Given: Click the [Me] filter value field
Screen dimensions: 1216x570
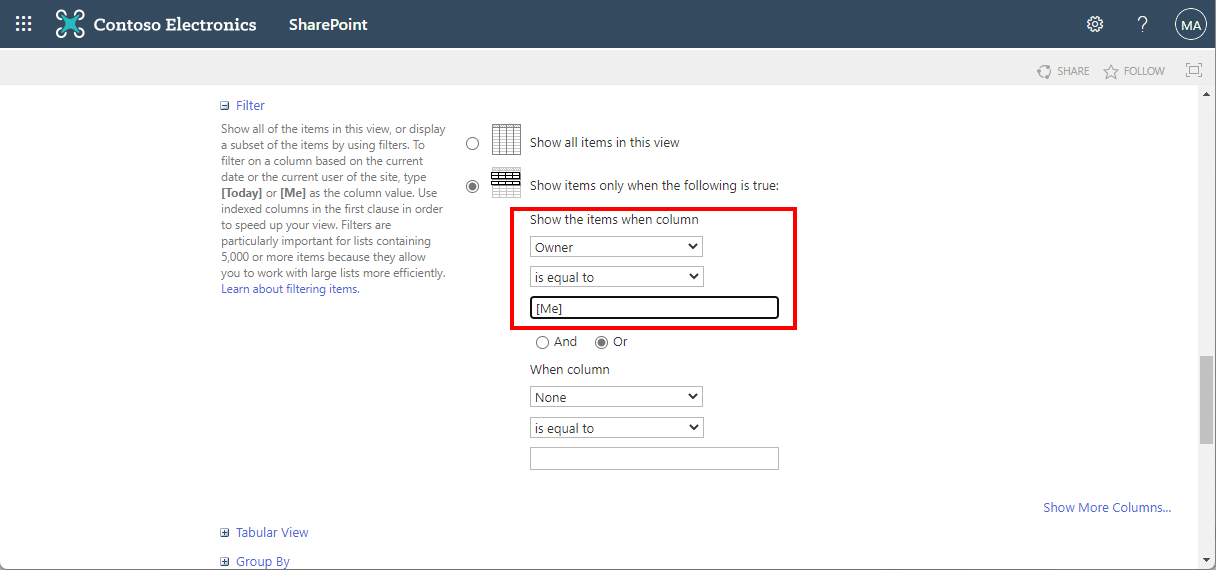Looking at the screenshot, I should 654,308.
